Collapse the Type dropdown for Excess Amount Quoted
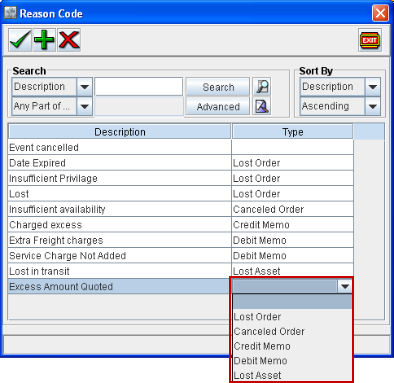This screenshot has width=394, height=383. tap(345, 286)
